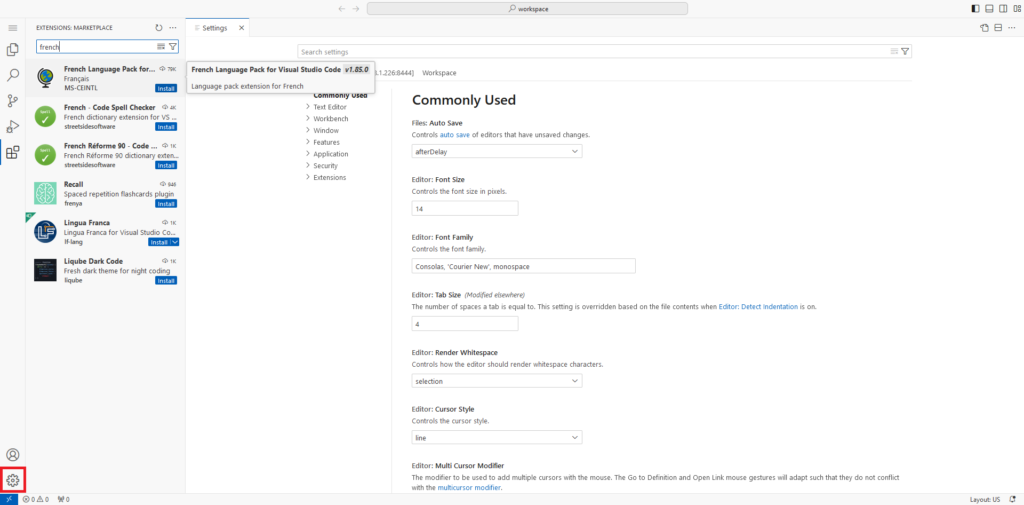Select the Settings editor tab

tap(215, 28)
